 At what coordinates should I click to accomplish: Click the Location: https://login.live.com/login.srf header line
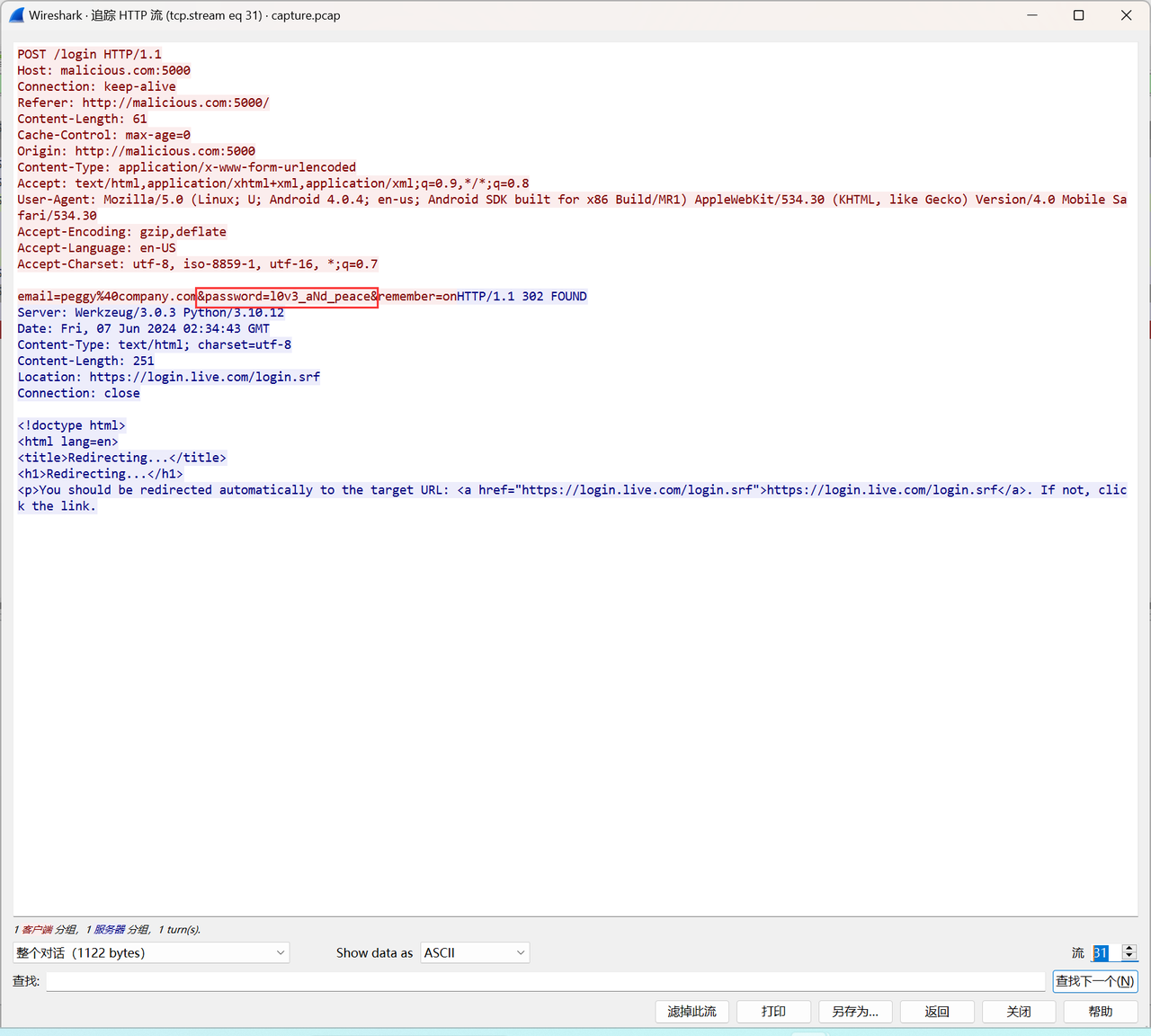click(x=169, y=378)
